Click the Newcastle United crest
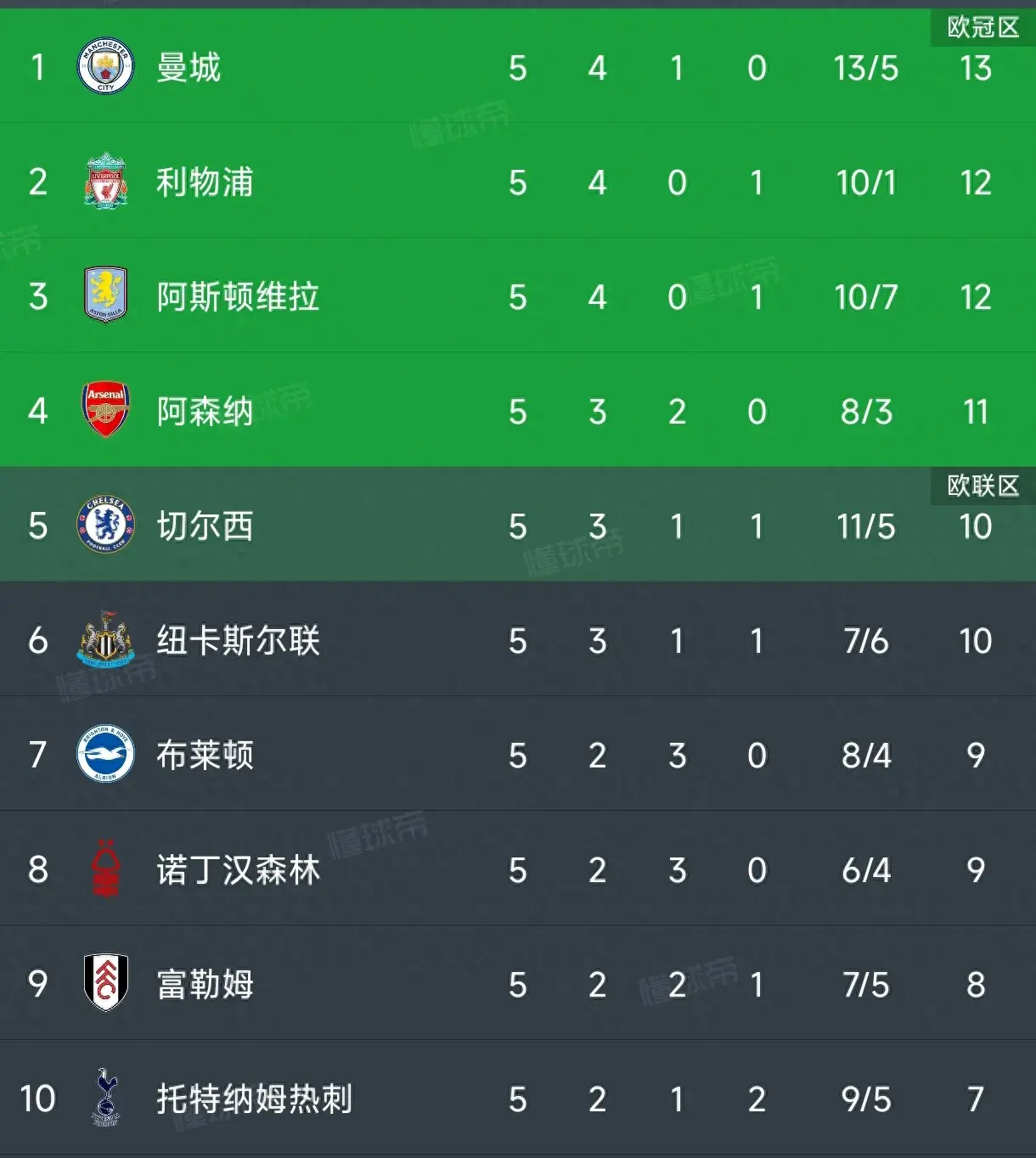The image size is (1036, 1158). (105, 639)
